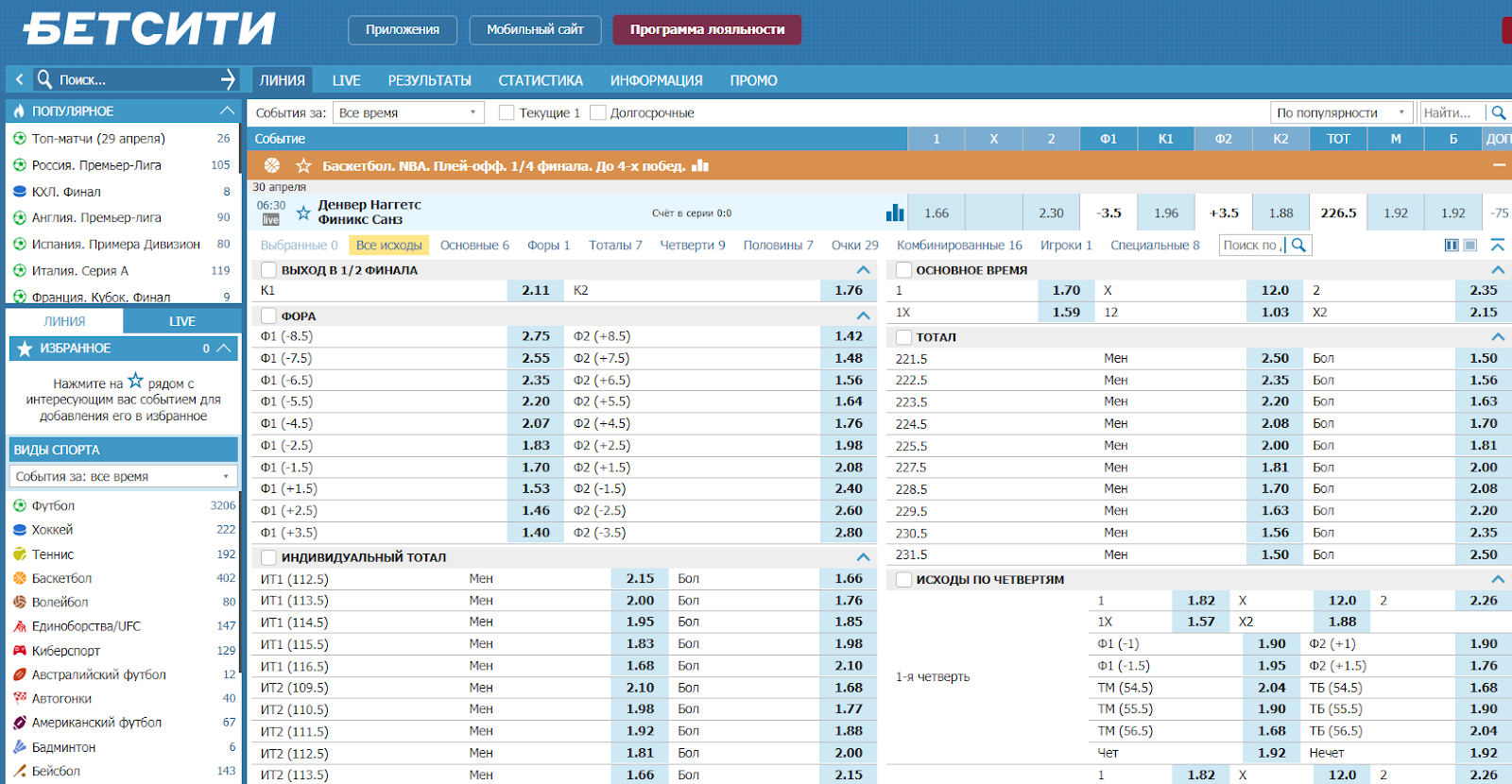This screenshot has height=784, width=1512.
Task: Check the ОСНОВНОЕ ВРЕМЯ checkbox
Action: 903,270
